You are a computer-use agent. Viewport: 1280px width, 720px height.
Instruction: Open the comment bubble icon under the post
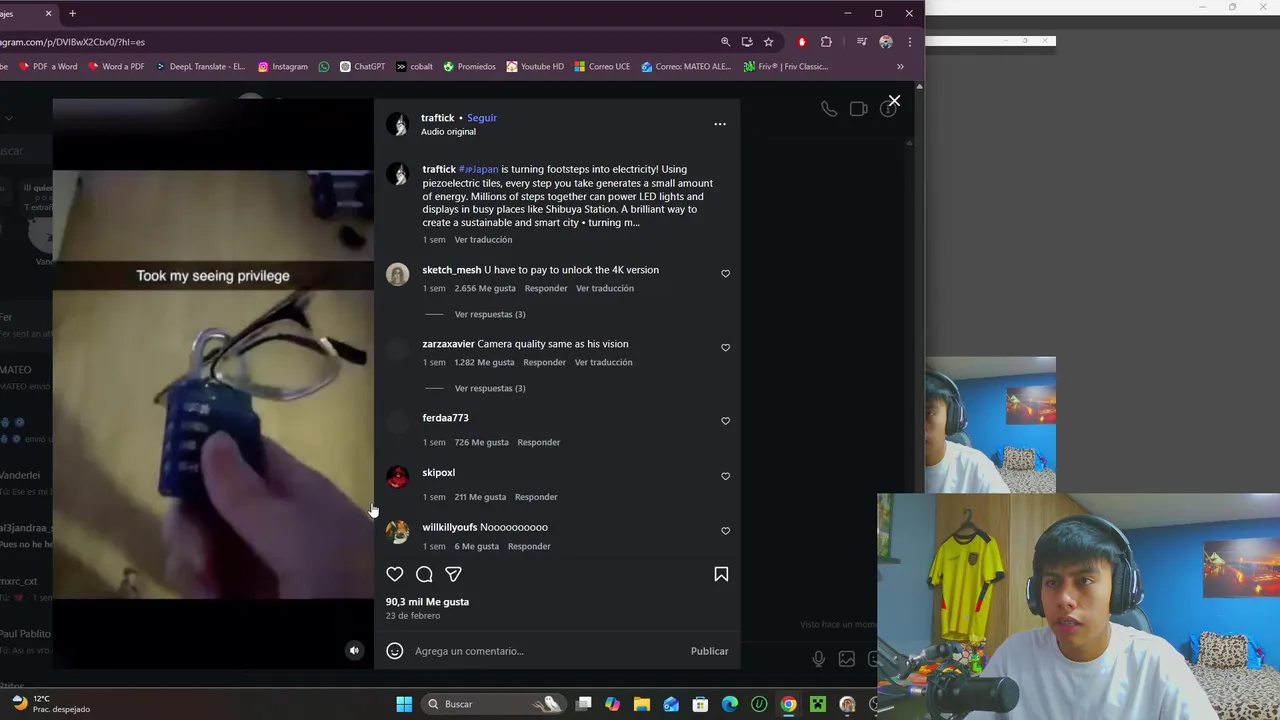pyautogui.click(x=424, y=574)
